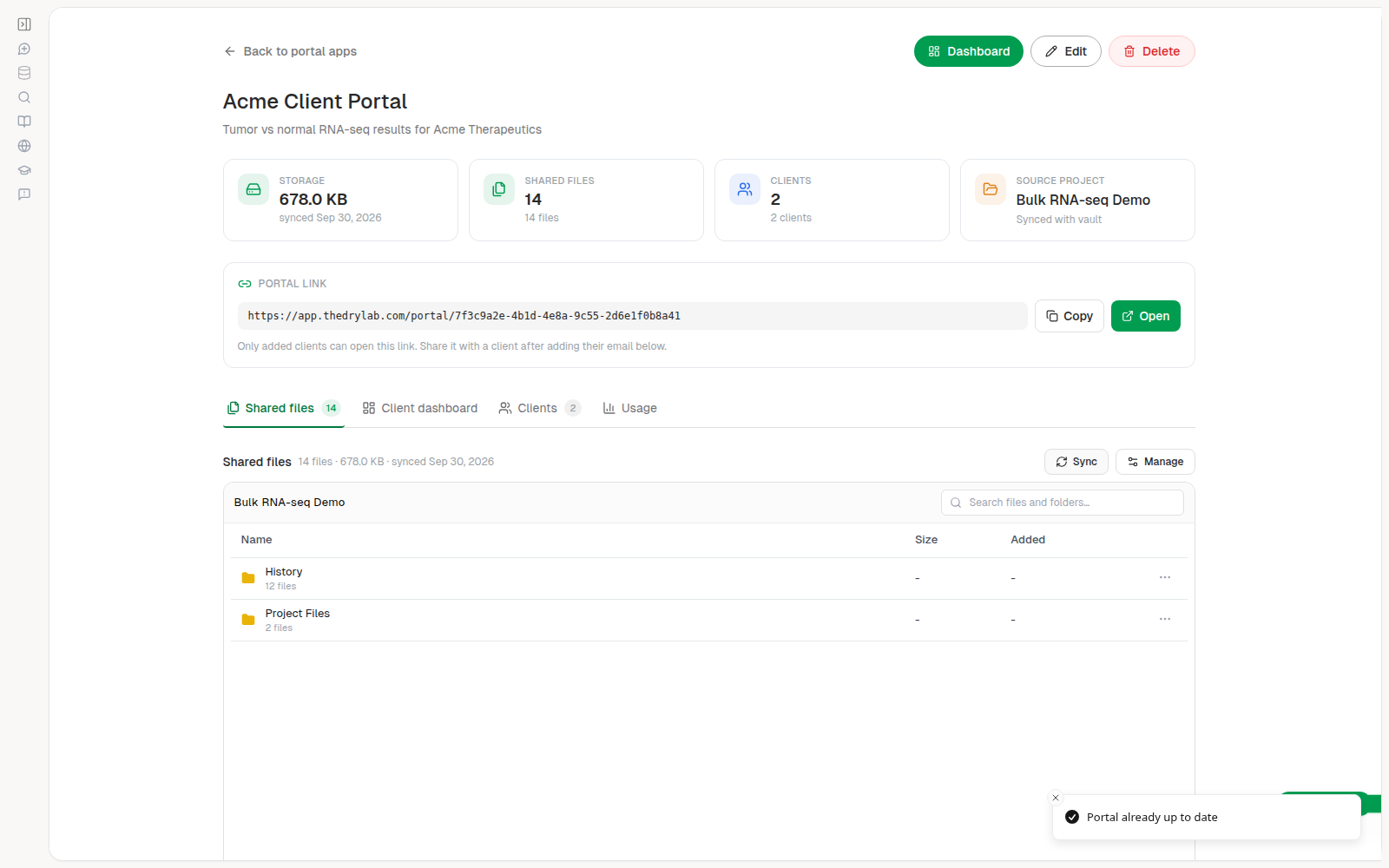Open the History folder
Screen dimensions: 1389x868
point(284,572)
